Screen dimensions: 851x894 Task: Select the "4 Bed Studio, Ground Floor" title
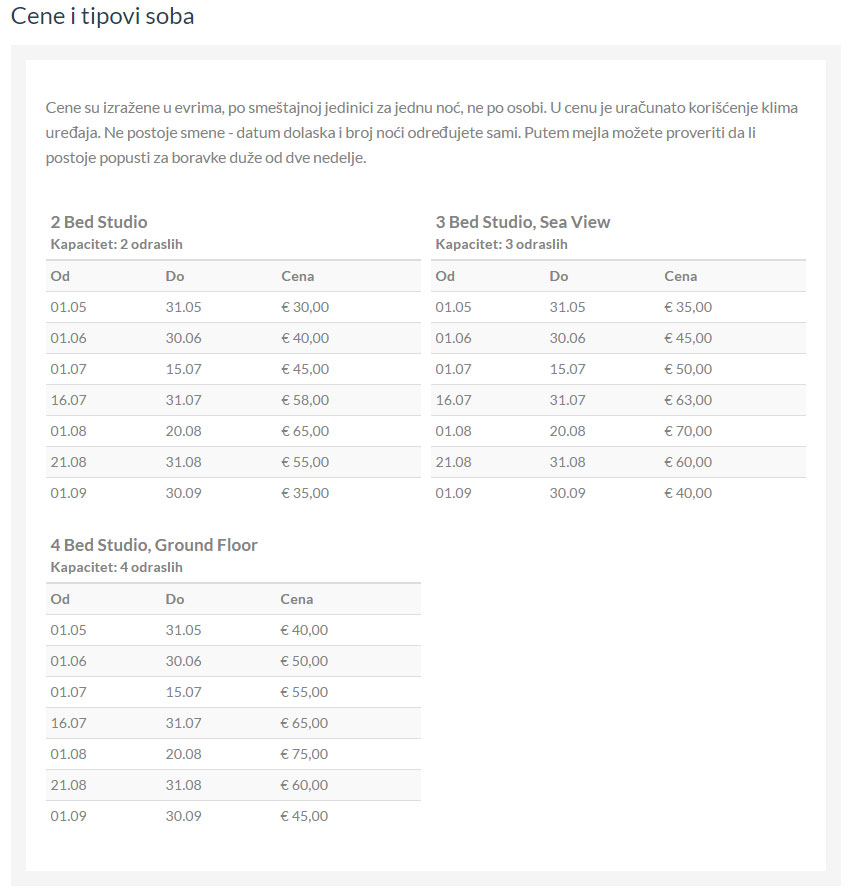[x=154, y=545]
